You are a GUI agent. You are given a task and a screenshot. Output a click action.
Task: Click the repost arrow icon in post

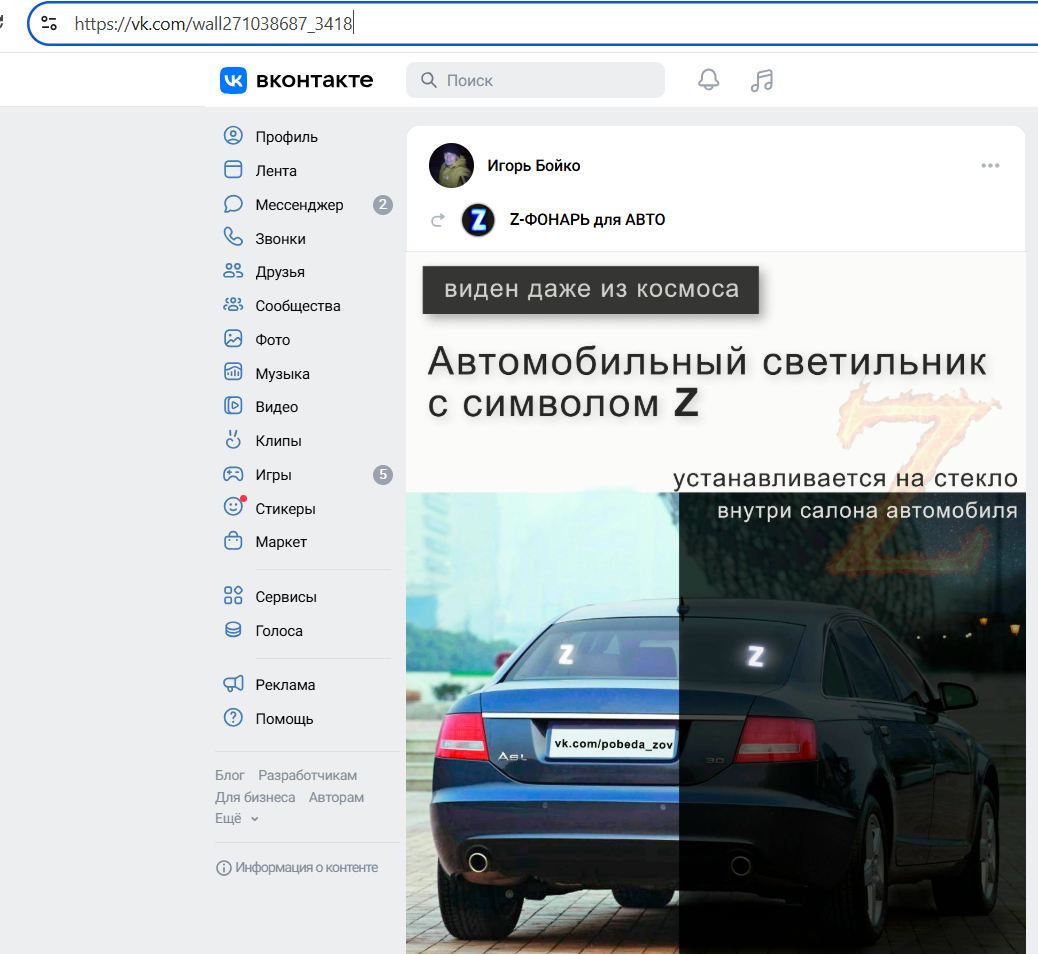coord(438,220)
